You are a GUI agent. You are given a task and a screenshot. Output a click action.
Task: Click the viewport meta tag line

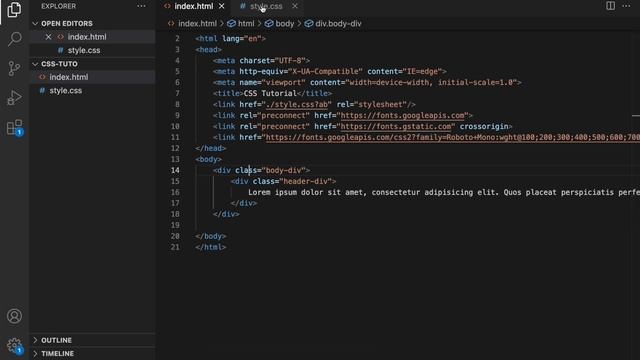(x=367, y=82)
